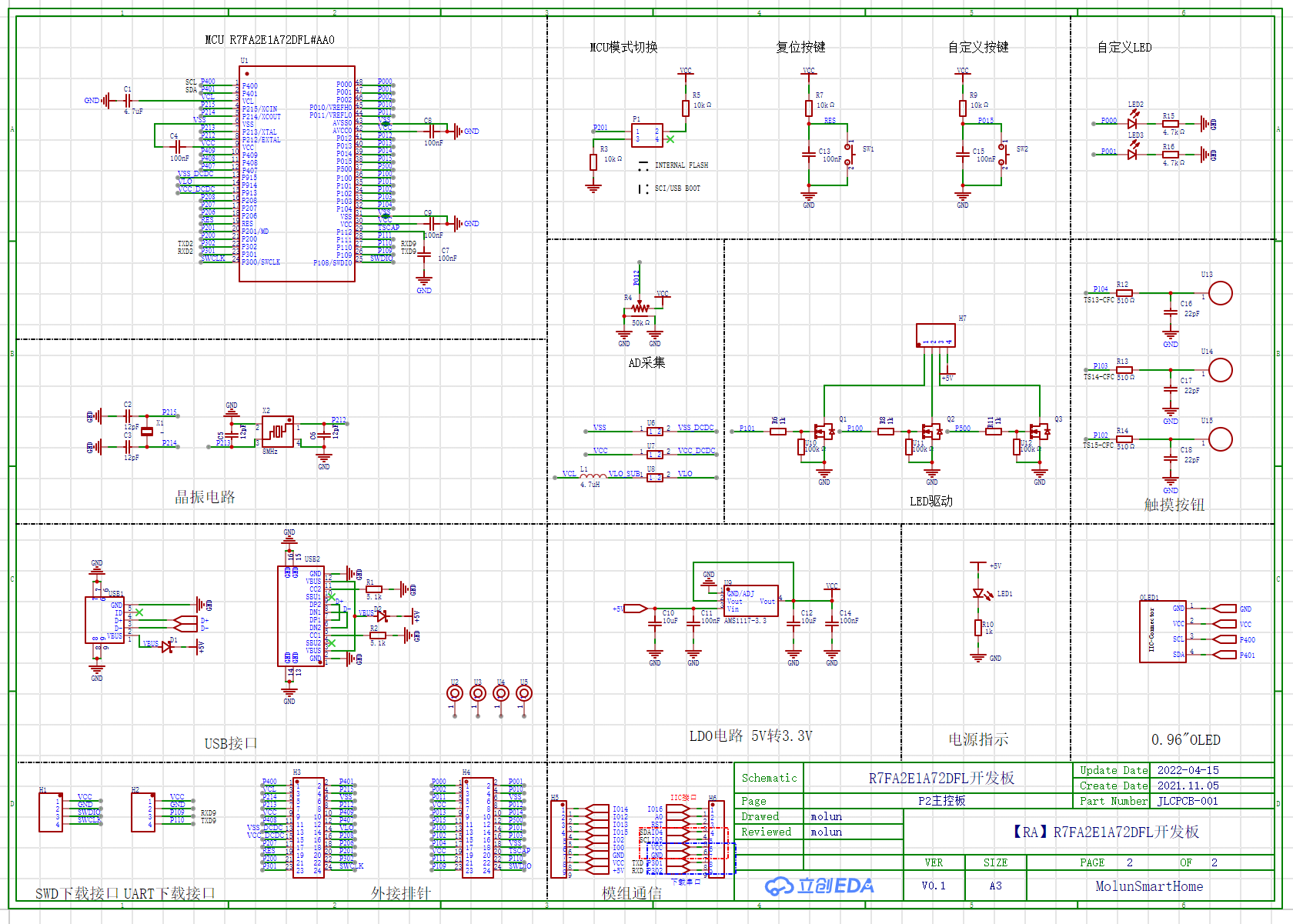
Task: Select the X2 8MHz oscillator component
Action: tap(277, 432)
